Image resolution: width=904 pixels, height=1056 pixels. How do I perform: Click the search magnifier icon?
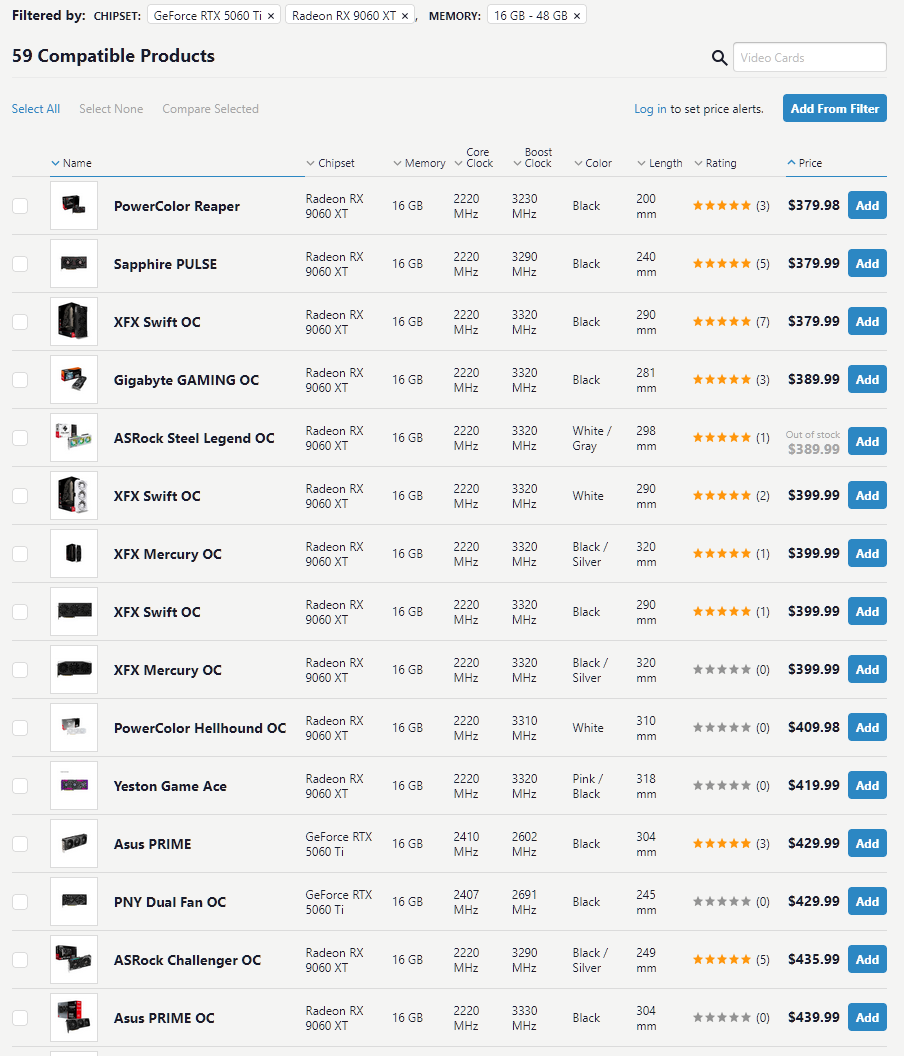[x=719, y=58]
